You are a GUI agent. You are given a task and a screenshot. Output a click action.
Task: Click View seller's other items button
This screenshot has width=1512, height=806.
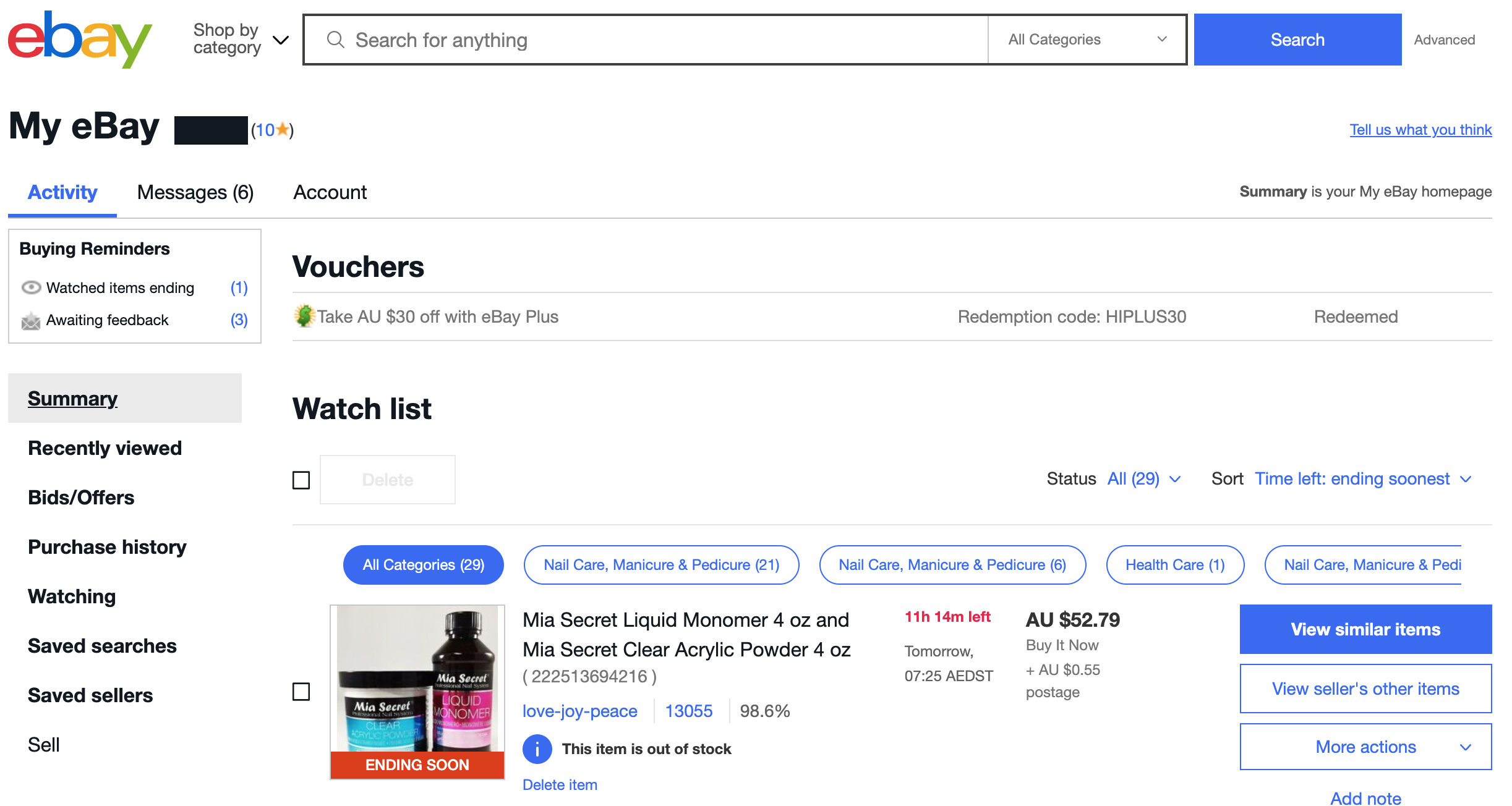1365,689
